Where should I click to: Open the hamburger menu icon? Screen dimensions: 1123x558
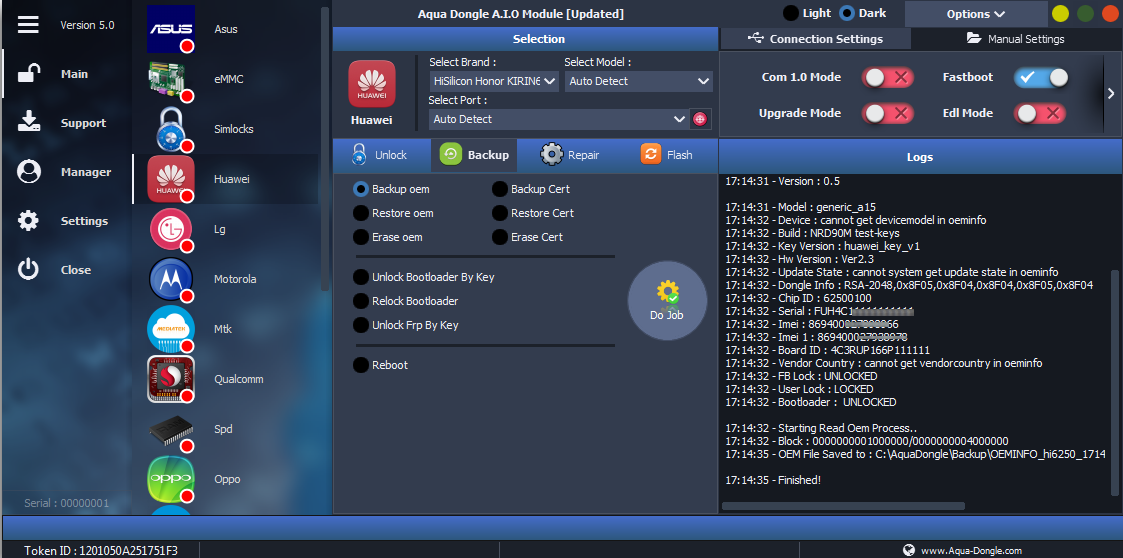(x=28, y=24)
